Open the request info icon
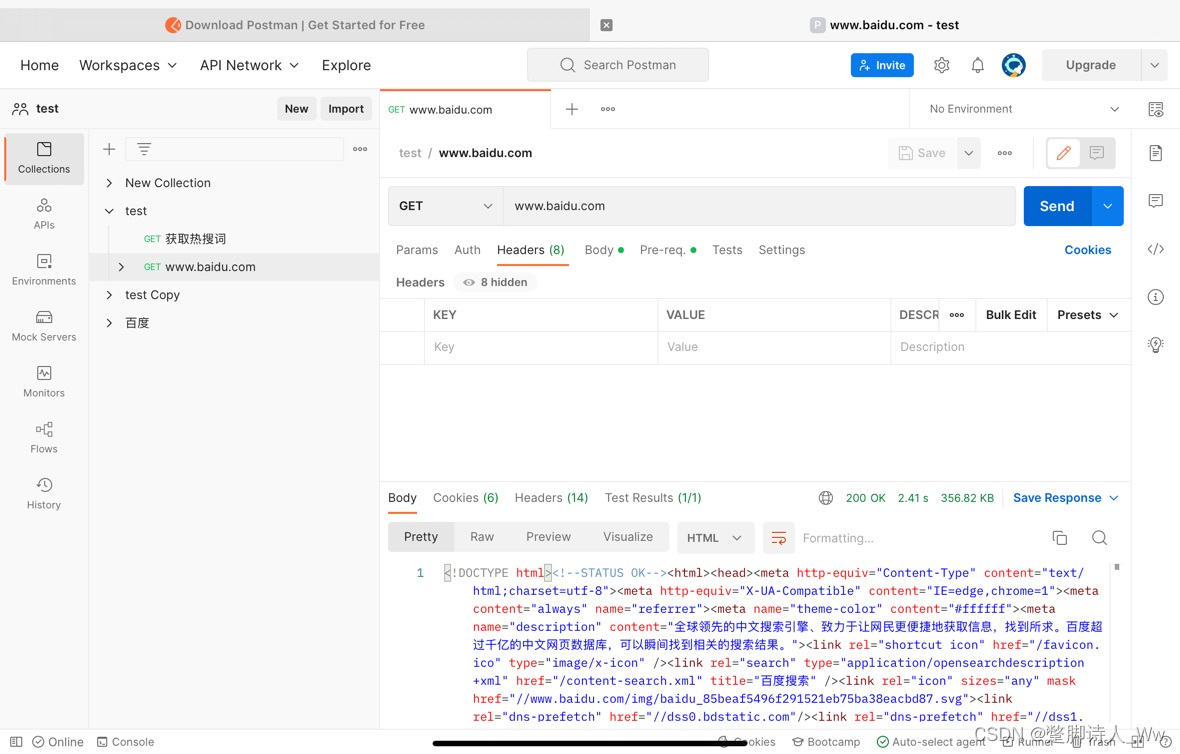The height and width of the screenshot is (754, 1180). (x=1156, y=297)
